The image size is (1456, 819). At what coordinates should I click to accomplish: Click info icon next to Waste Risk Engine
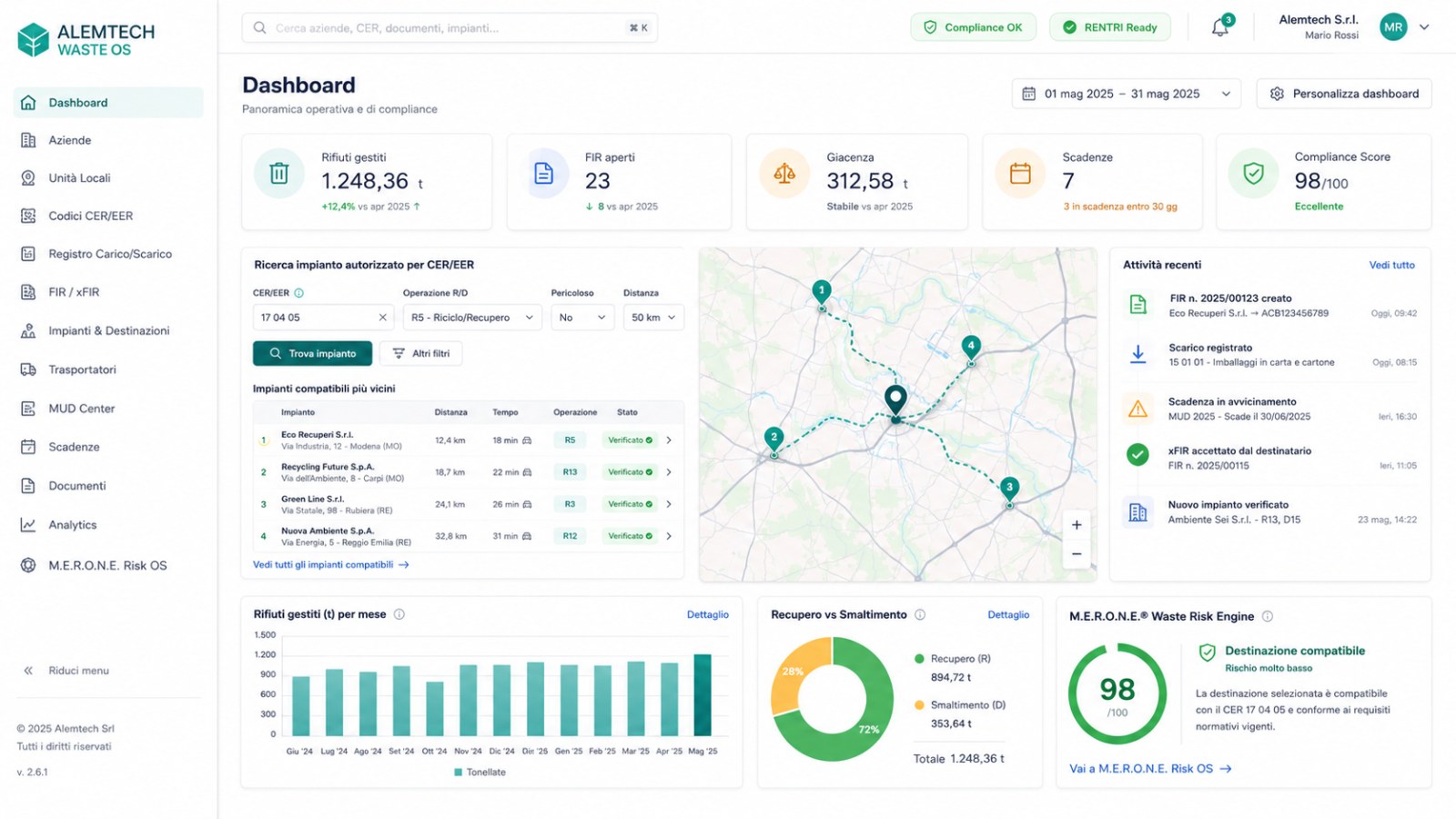pyautogui.click(x=1268, y=616)
